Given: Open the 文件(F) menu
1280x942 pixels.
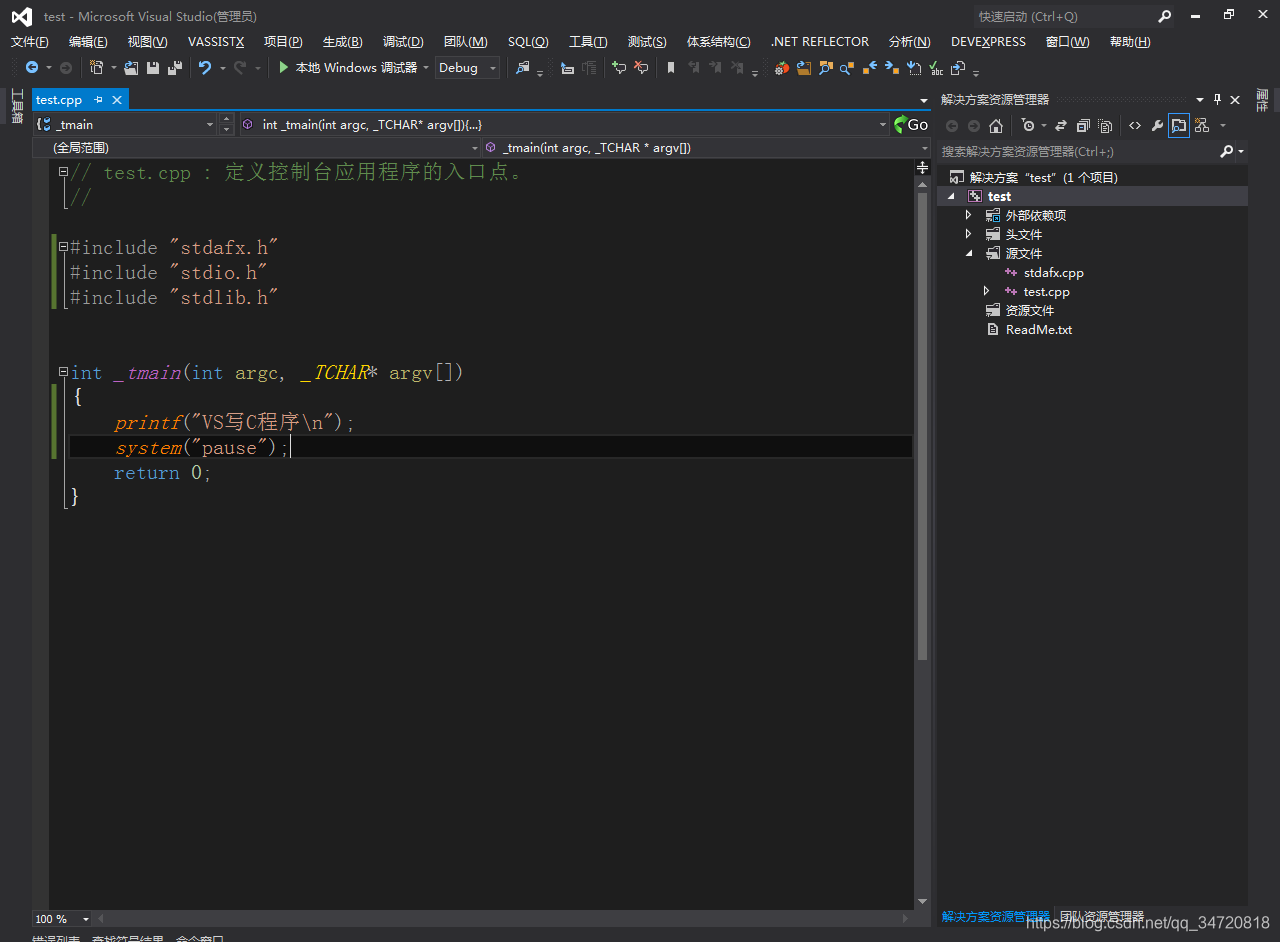Looking at the screenshot, I should [x=30, y=41].
